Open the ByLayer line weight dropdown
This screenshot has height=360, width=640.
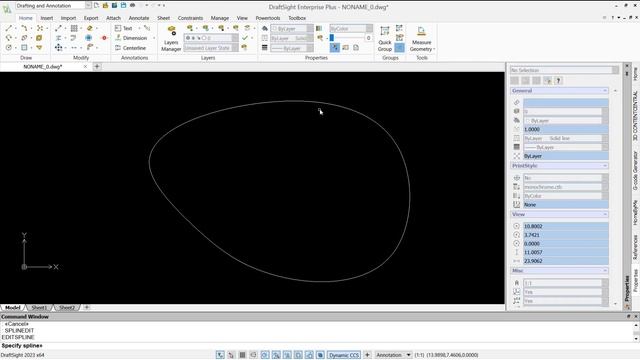coord(292,48)
